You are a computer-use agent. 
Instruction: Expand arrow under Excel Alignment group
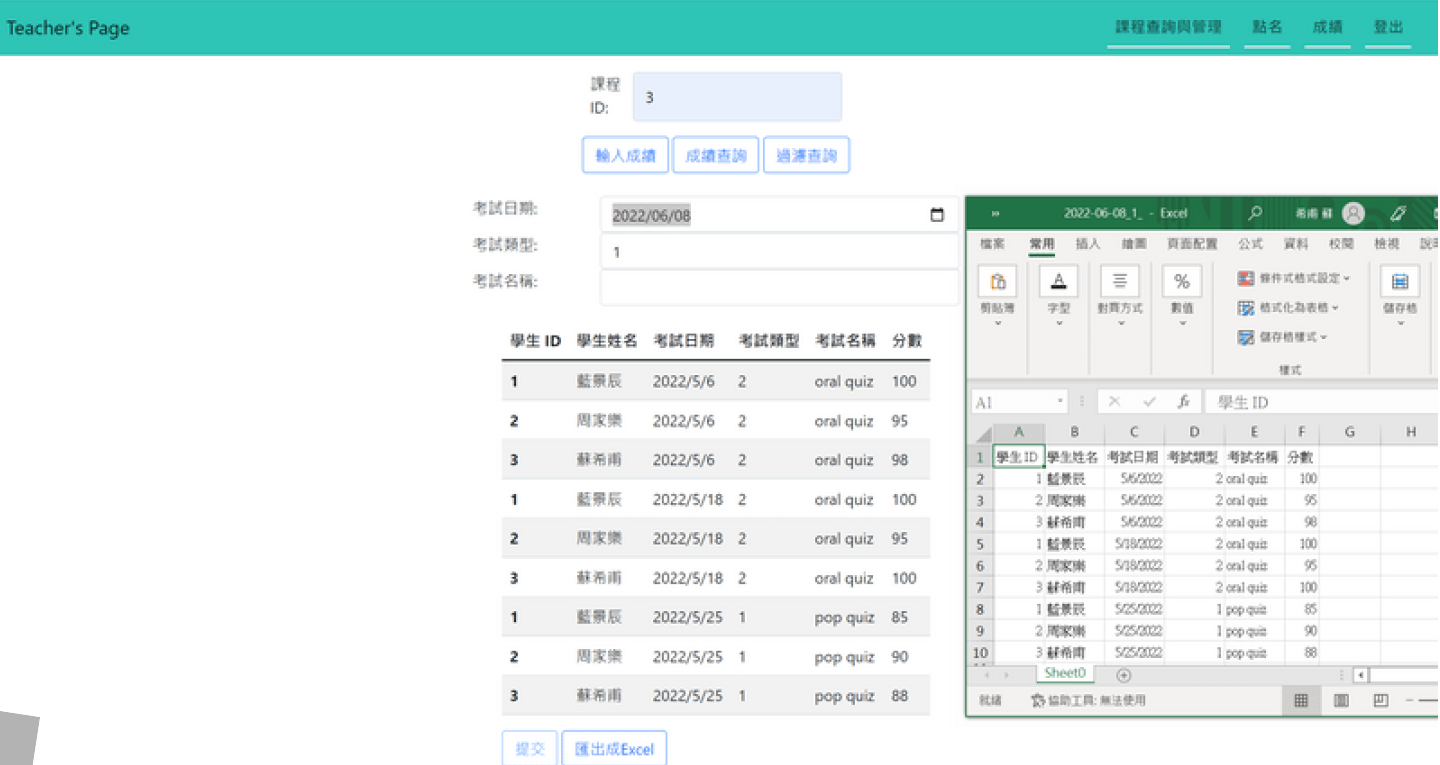1120,324
